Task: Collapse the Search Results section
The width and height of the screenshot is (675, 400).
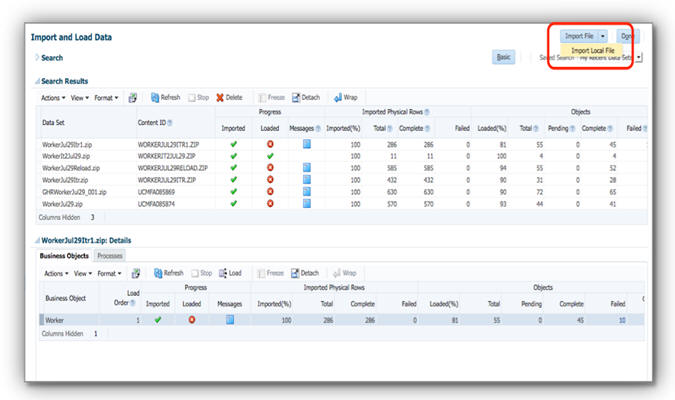Action: pyautogui.click(x=37, y=81)
